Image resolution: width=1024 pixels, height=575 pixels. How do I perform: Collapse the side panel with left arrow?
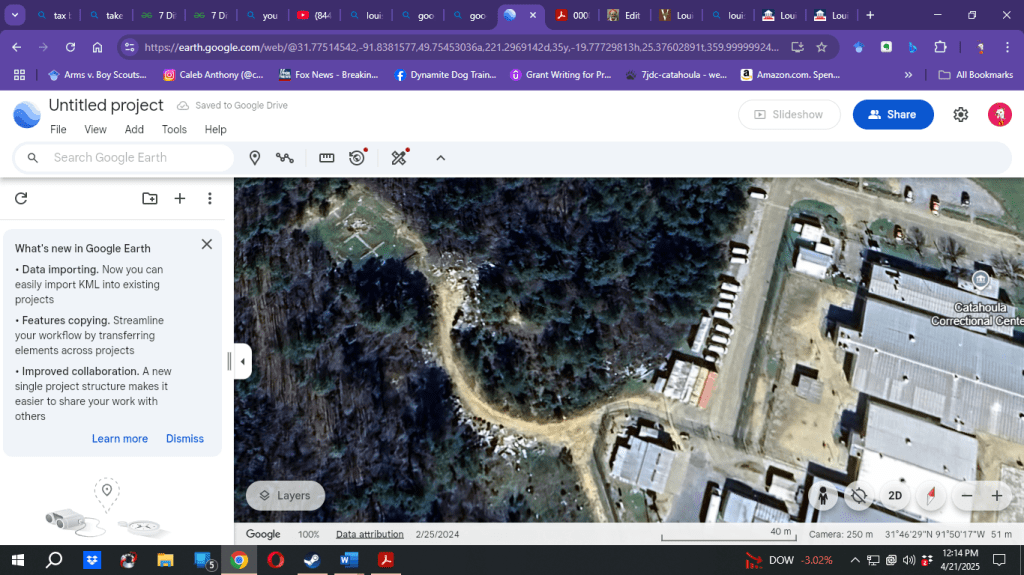[242, 361]
